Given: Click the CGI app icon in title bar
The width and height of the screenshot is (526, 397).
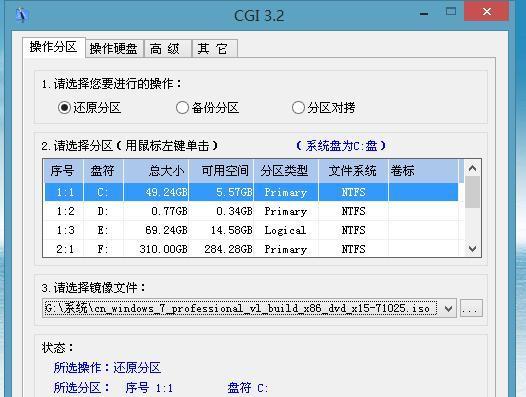Looking at the screenshot, I should coord(22,15).
